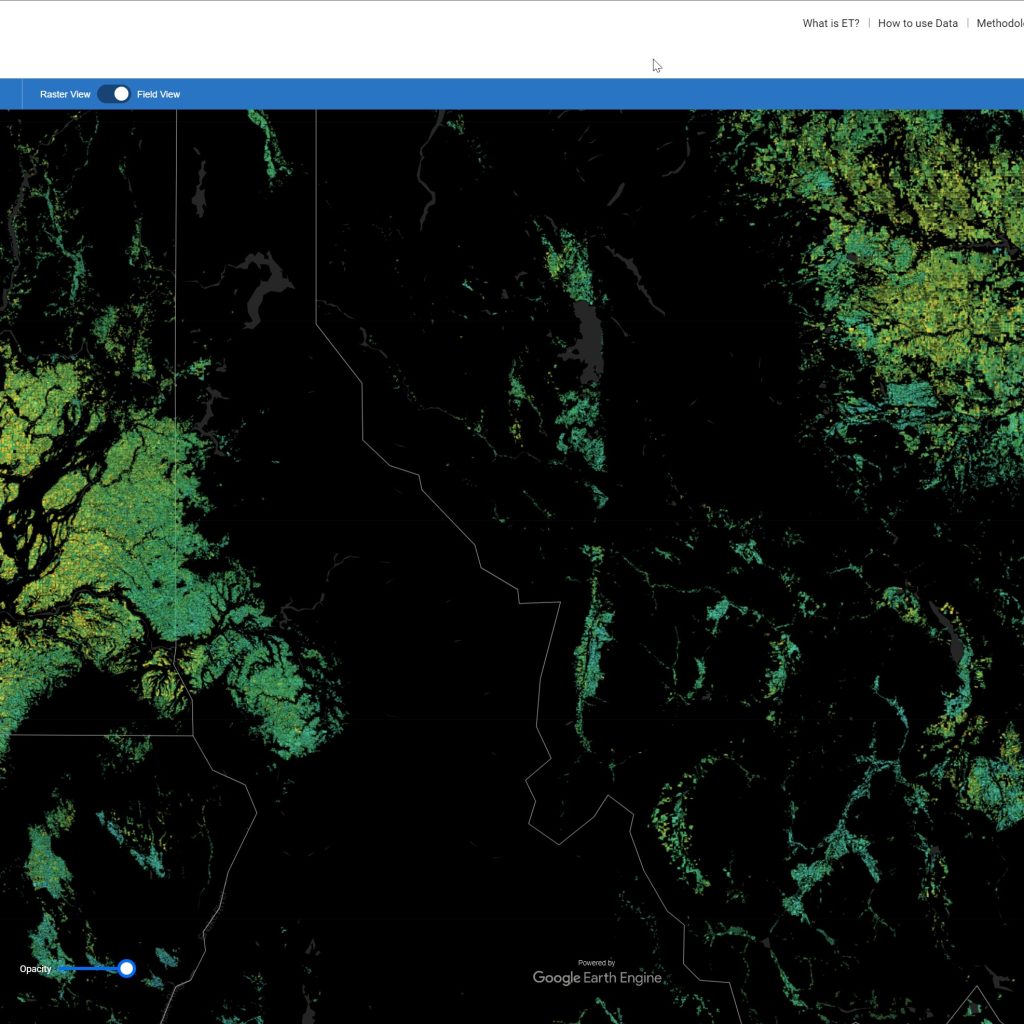Select the Field View label
Image resolution: width=1024 pixels, height=1024 pixels.
[x=159, y=94]
